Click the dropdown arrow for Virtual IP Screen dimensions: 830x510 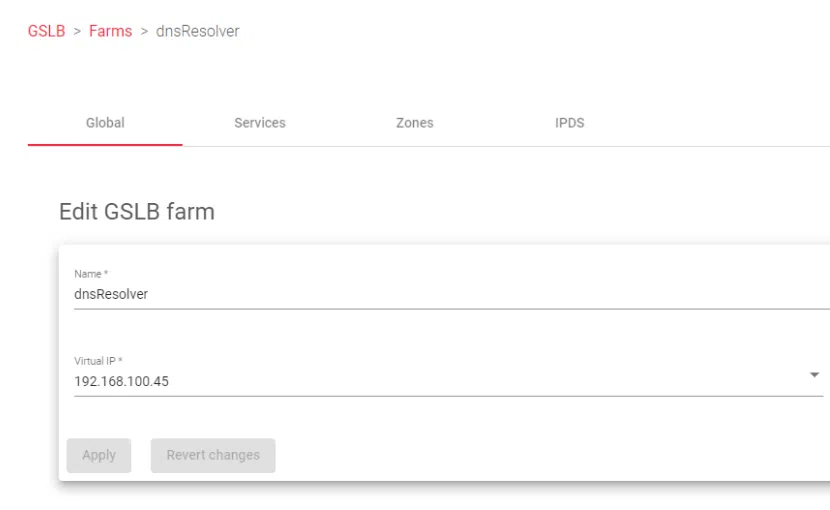(x=814, y=374)
